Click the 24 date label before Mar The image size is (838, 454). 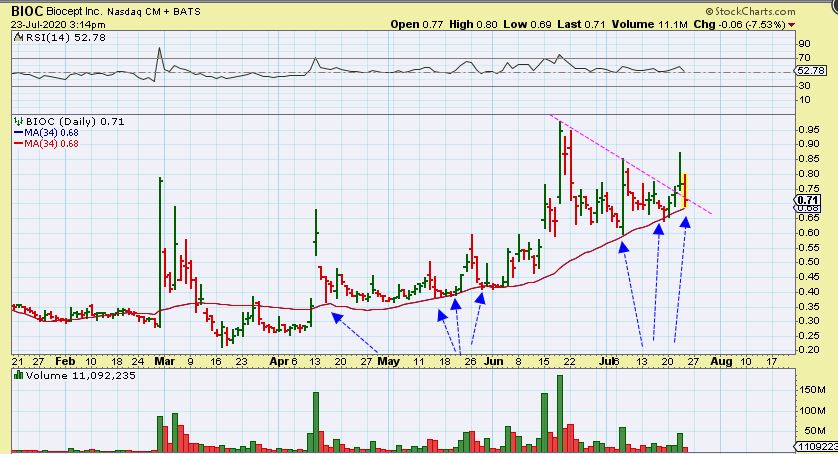(x=138, y=361)
